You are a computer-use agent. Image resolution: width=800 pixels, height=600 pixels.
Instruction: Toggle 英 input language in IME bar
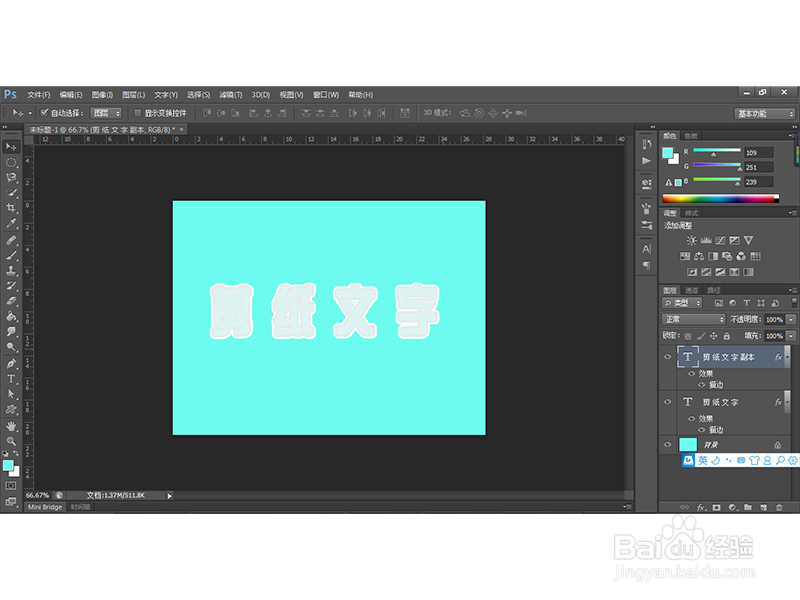coord(703,461)
